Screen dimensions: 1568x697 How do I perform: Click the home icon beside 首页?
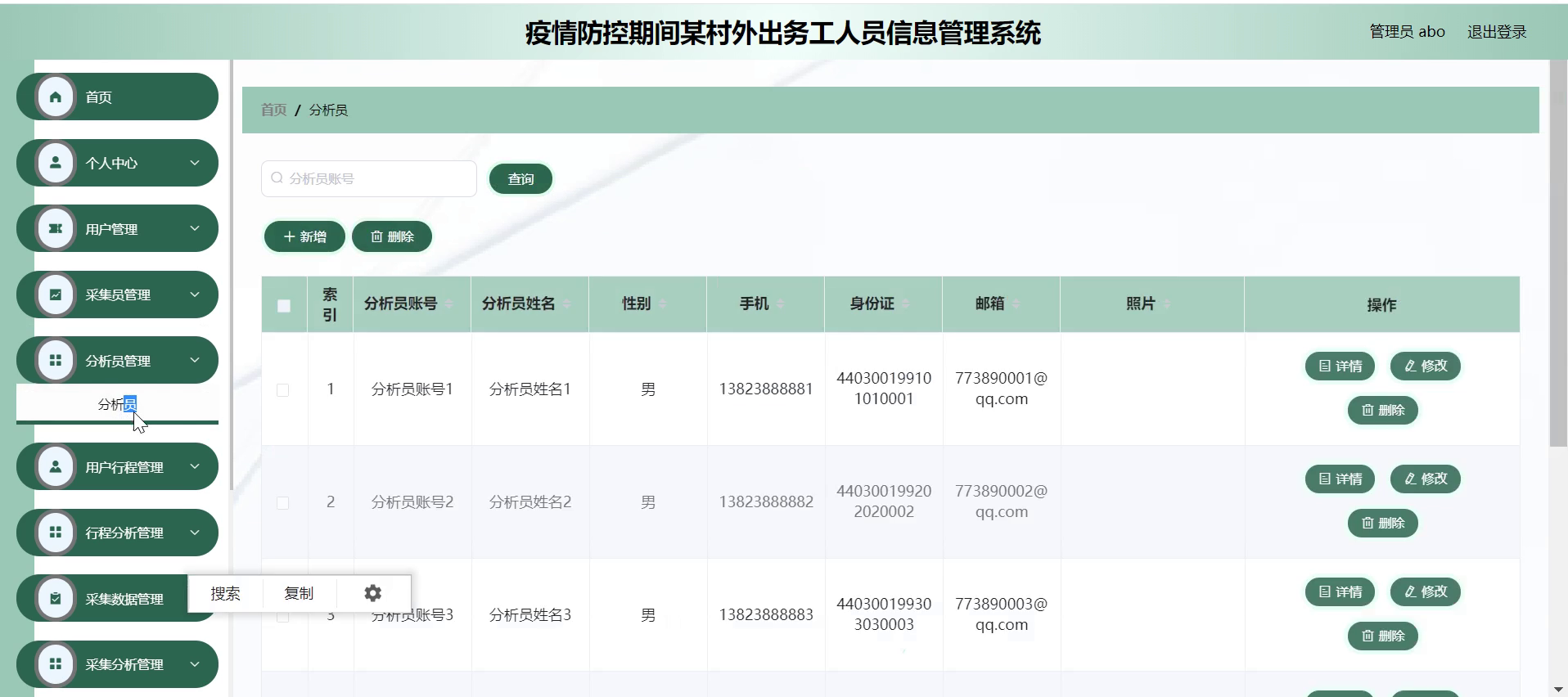[x=56, y=97]
